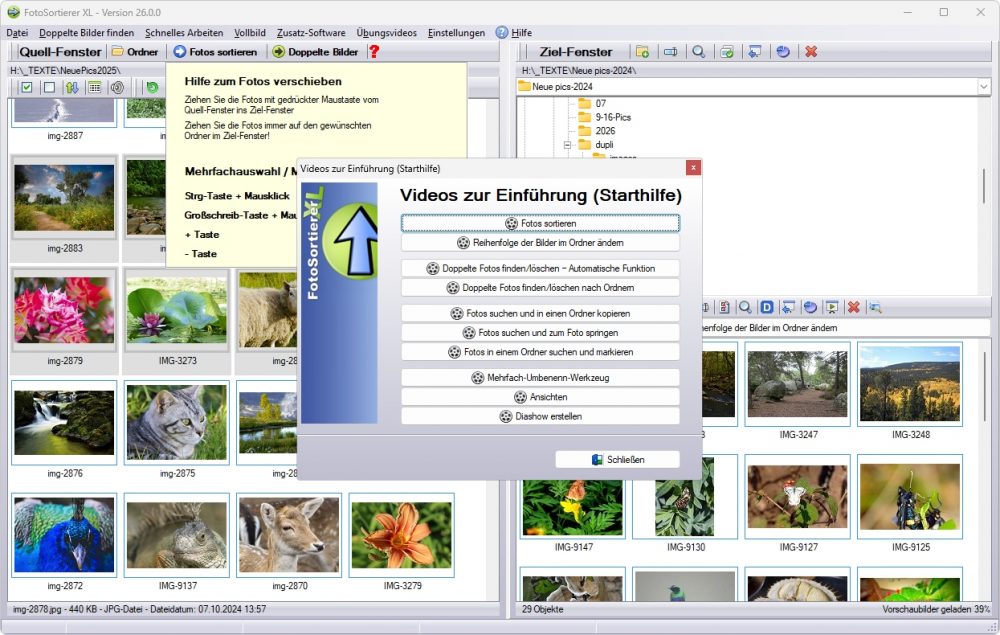Click the checklist document icon in lower target toolbar

click(724, 307)
